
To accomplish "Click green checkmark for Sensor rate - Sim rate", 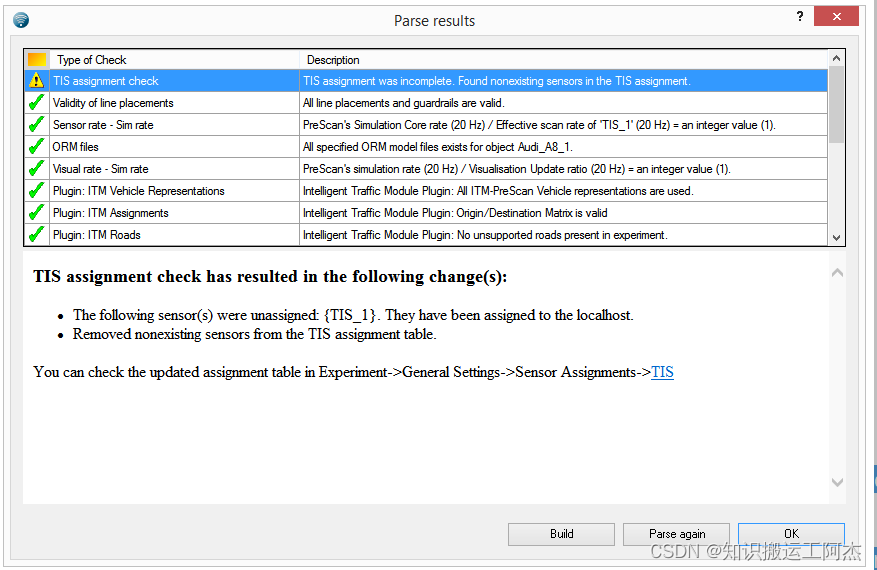I will (36, 125).
